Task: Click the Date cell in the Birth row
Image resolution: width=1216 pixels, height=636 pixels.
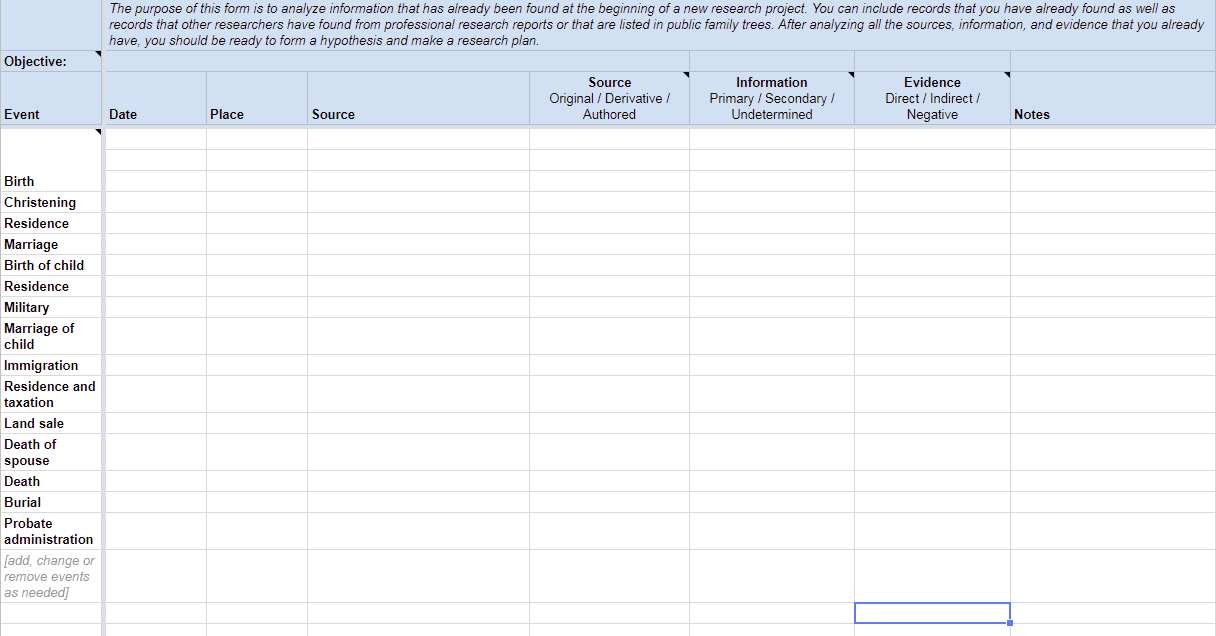Action: (x=155, y=181)
